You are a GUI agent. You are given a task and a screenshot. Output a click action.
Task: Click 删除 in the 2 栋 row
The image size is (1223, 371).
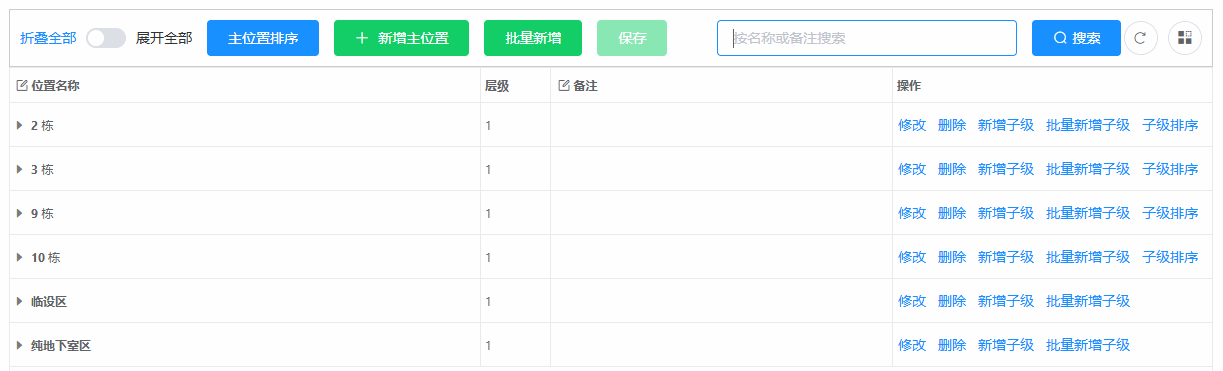click(x=952, y=125)
